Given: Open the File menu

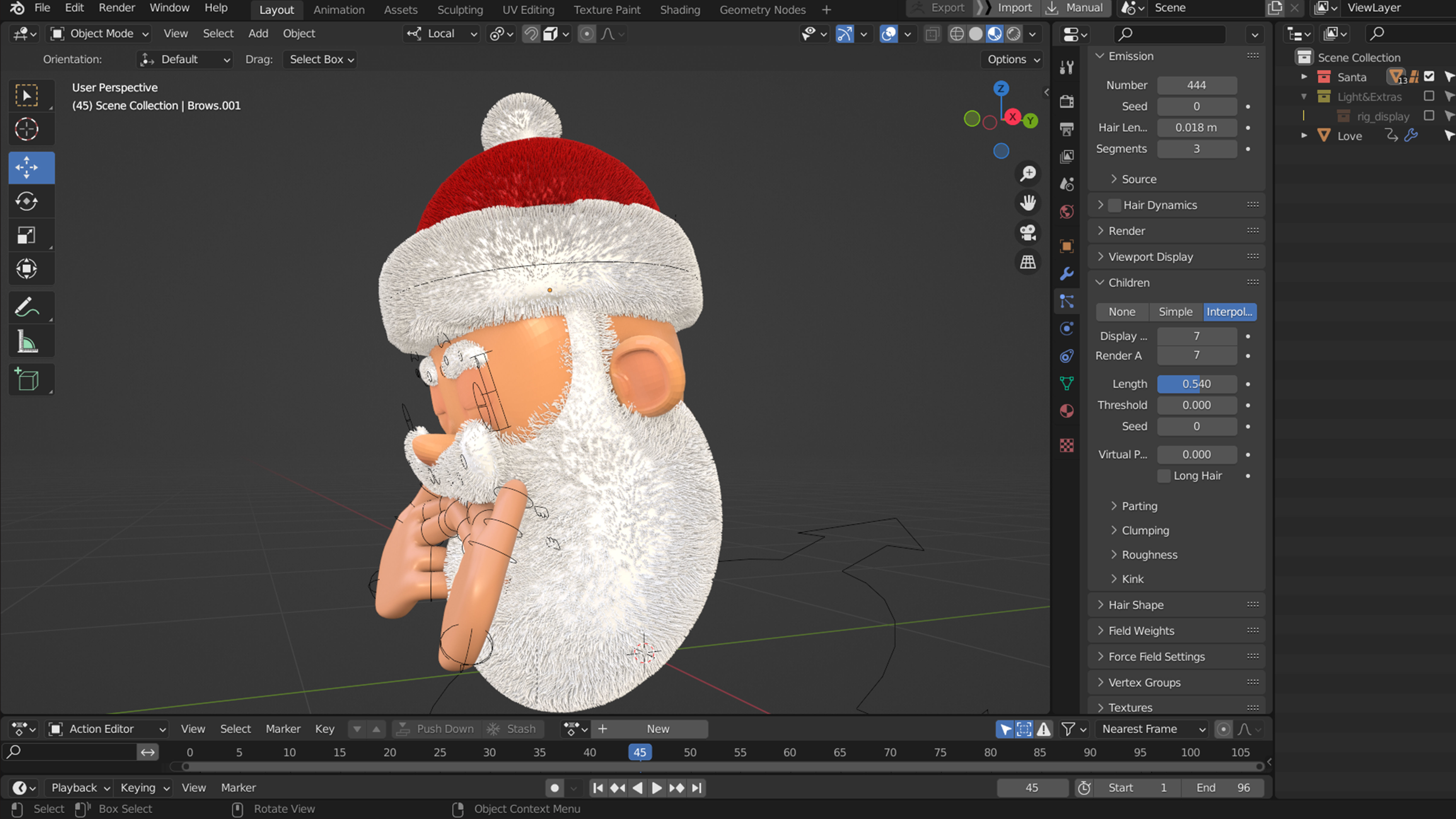Looking at the screenshot, I should click(42, 8).
